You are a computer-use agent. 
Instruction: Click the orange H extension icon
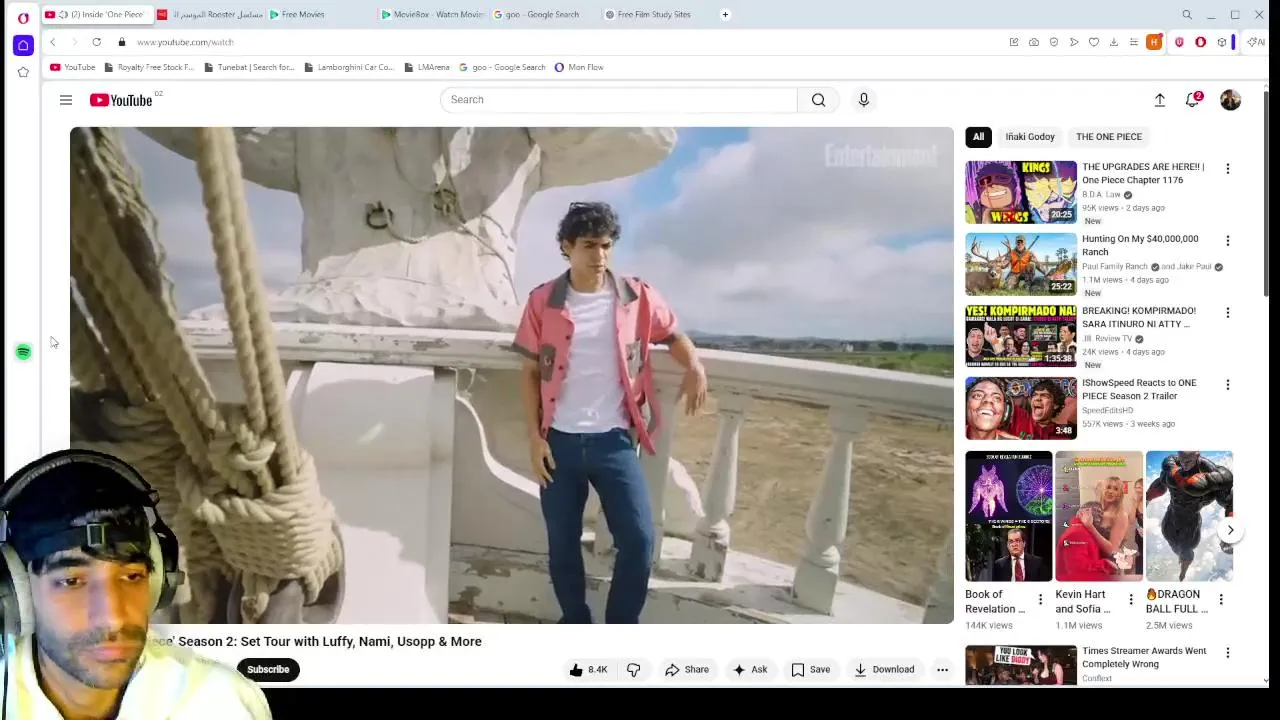[1154, 42]
